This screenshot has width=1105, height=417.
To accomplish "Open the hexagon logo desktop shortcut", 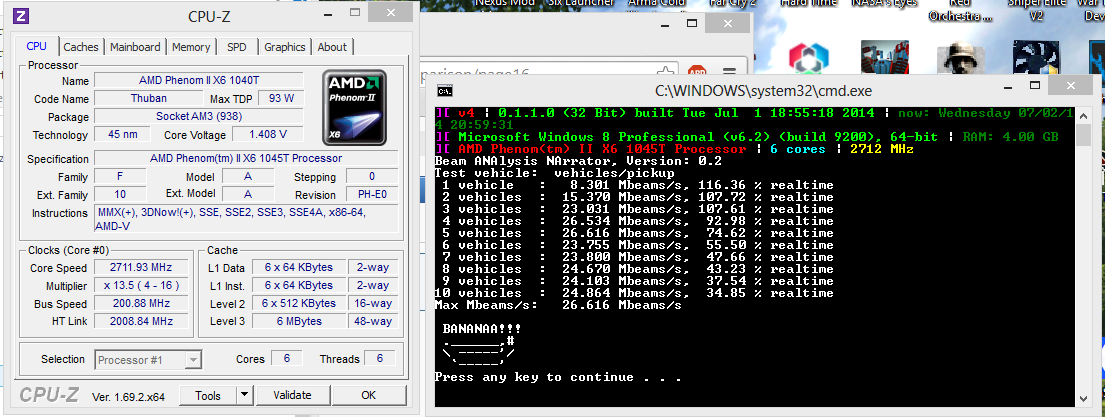I will point(807,58).
